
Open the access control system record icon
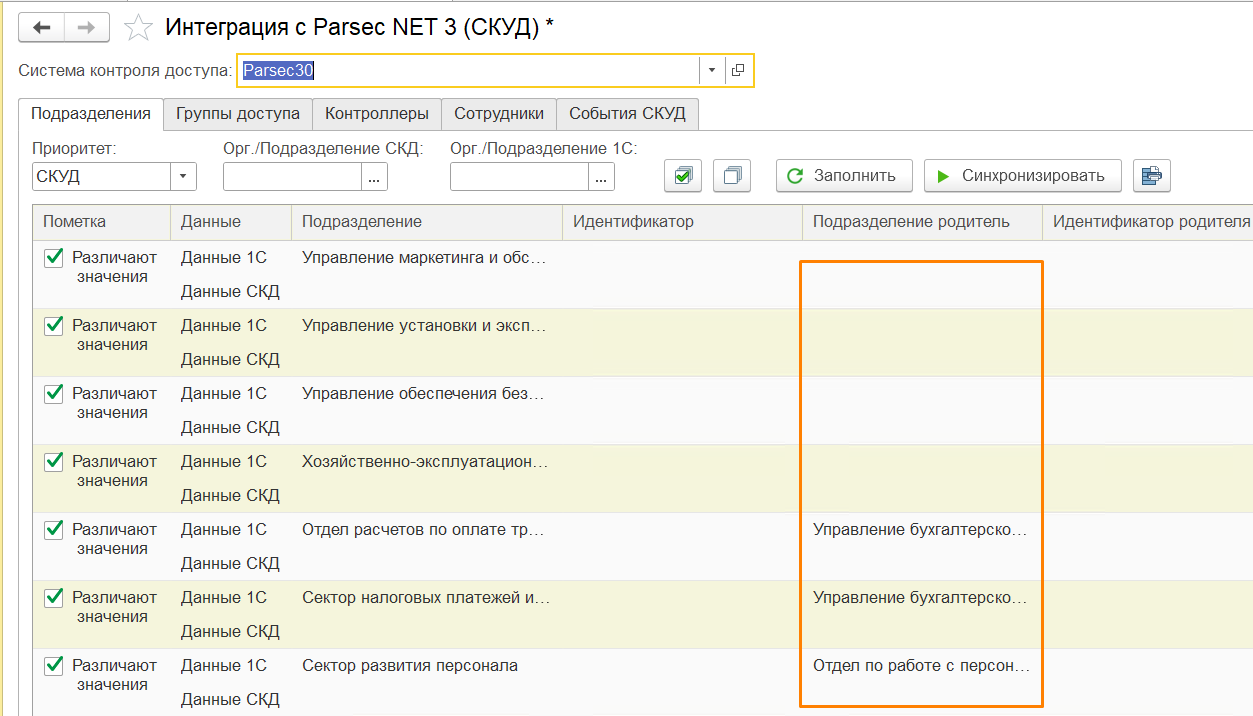pyautogui.click(x=738, y=70)
